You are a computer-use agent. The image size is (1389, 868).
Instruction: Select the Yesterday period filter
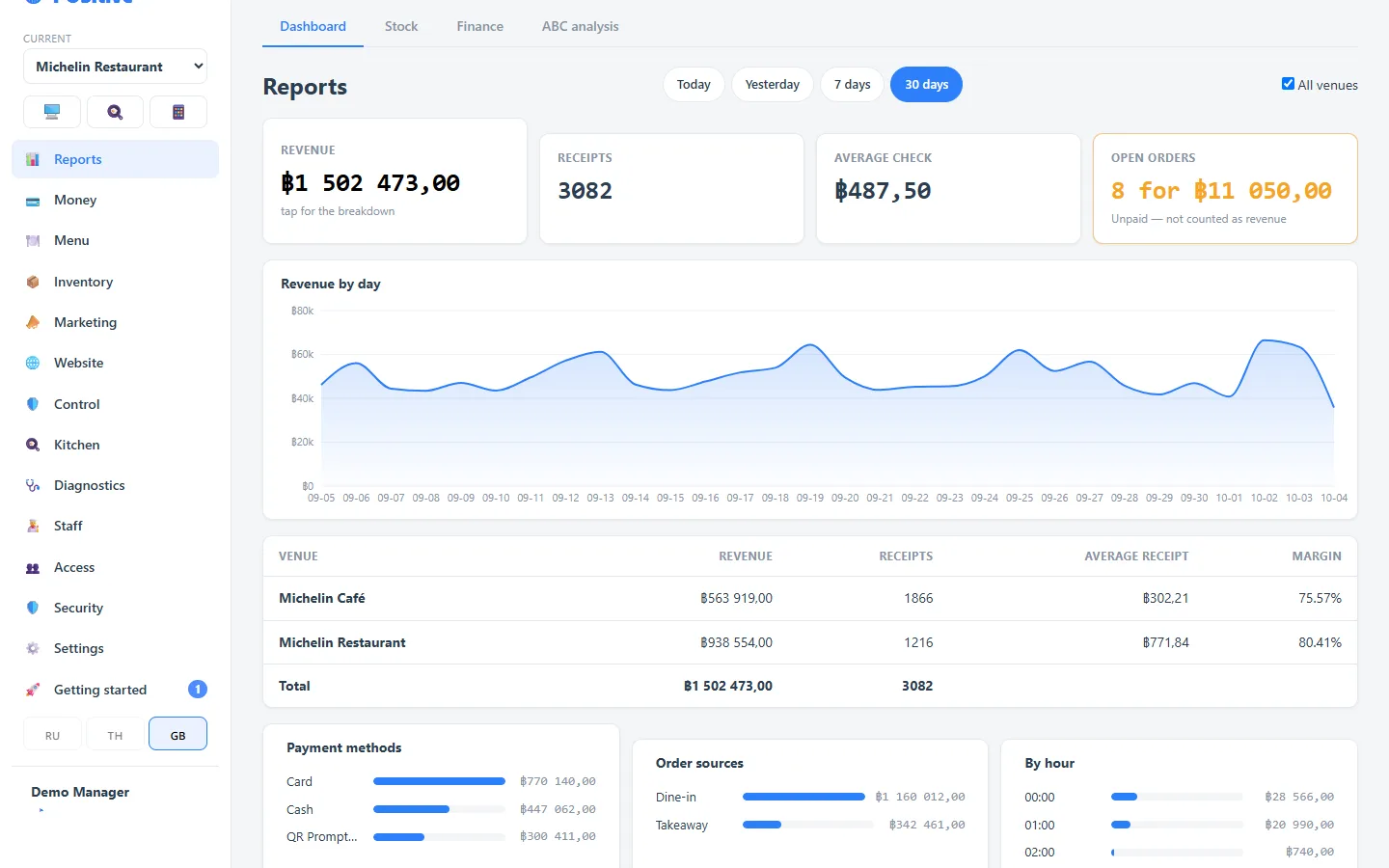[773, 85]
